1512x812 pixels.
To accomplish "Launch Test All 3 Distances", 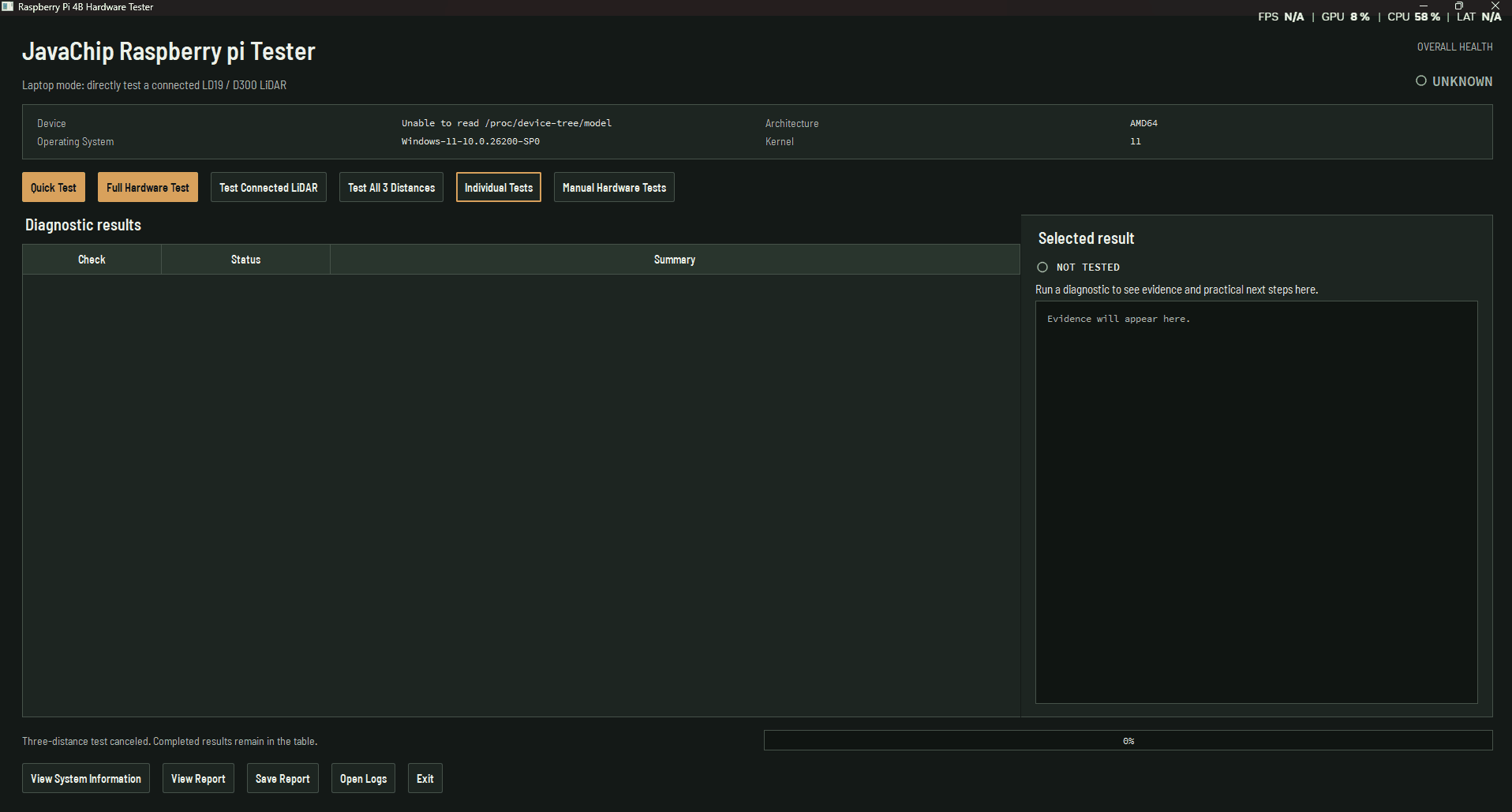I will click(x=391, y=187).
